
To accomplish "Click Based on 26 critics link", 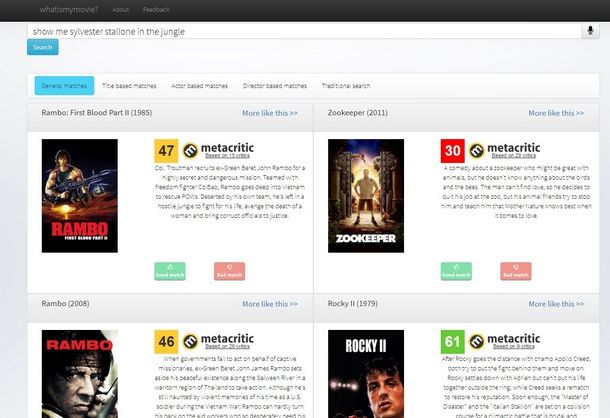I will (228, 346).
